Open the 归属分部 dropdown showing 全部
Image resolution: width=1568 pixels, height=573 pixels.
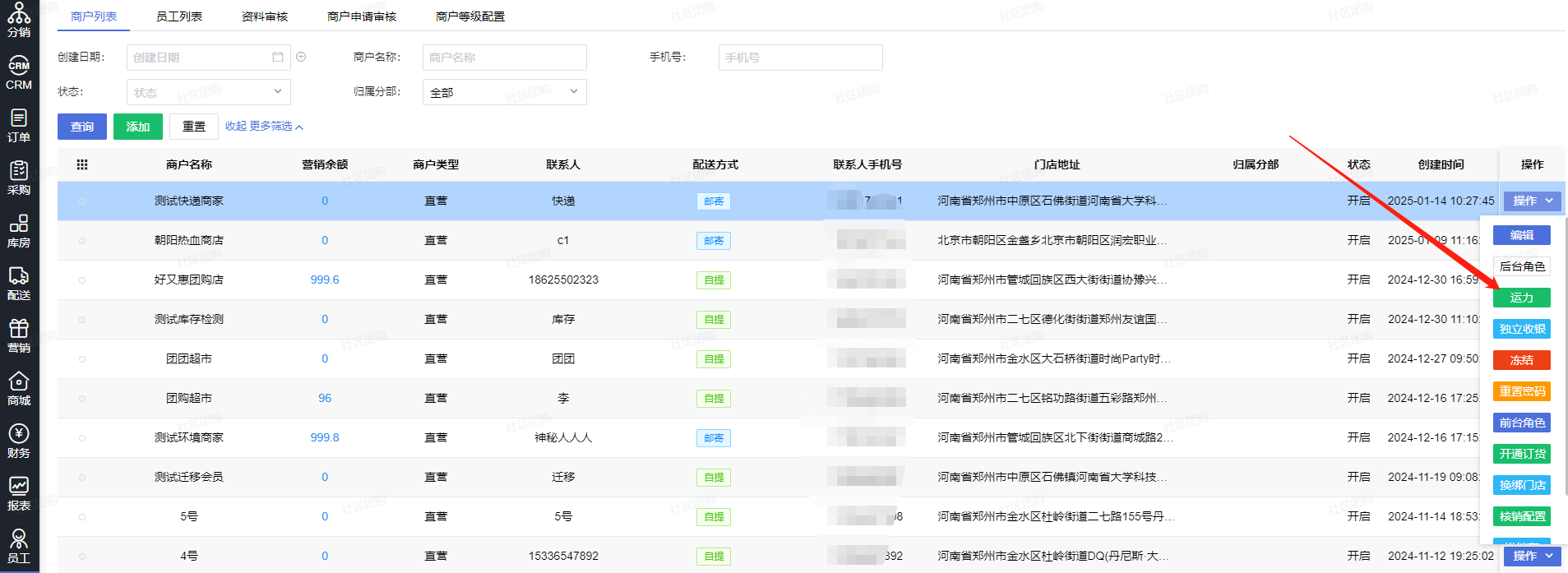(x=504, y=92)
